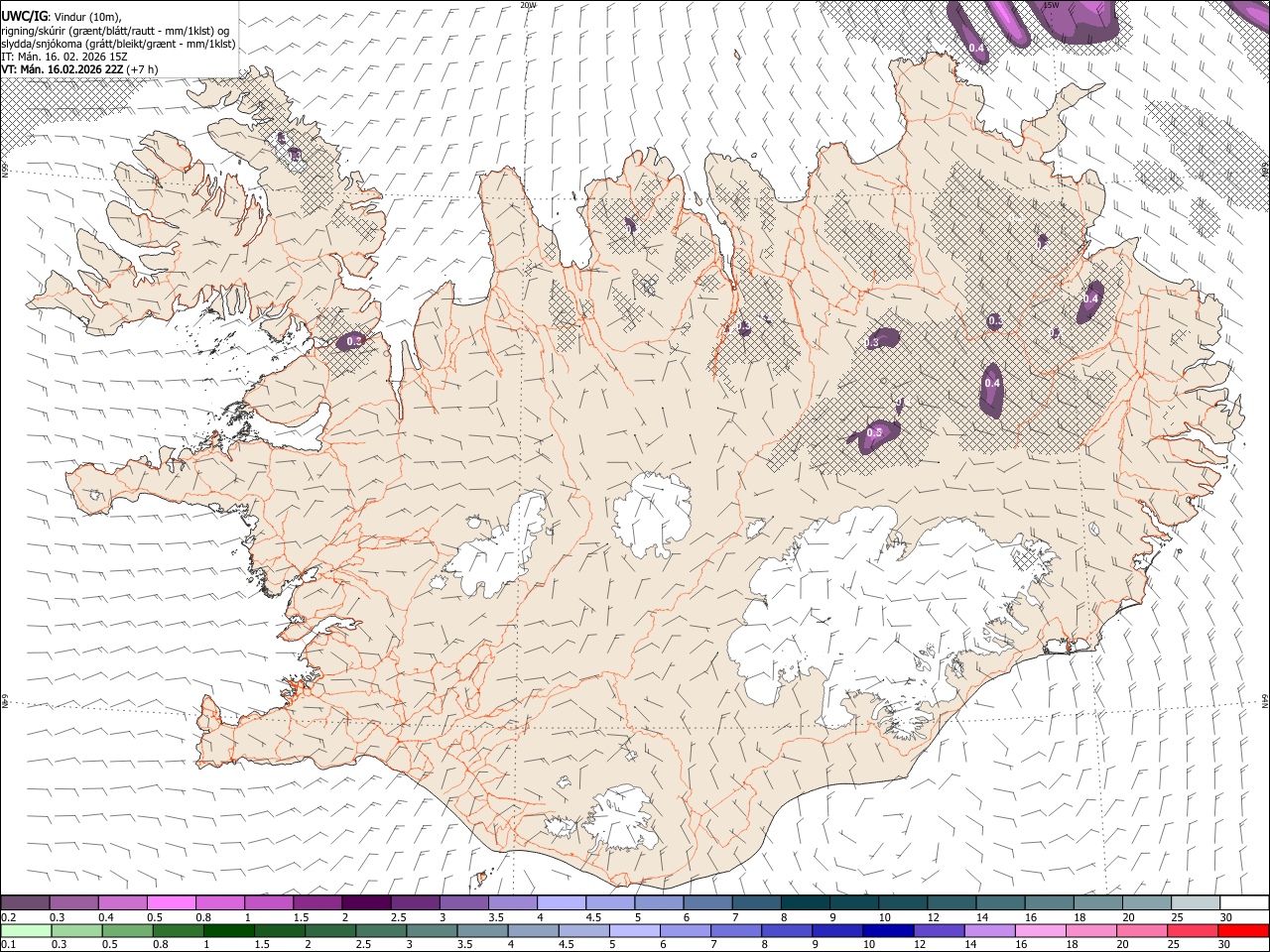
Task: Click the white 30 swatch ending the snow legend
Action: pyautogui.click(x=1244, y=902)
